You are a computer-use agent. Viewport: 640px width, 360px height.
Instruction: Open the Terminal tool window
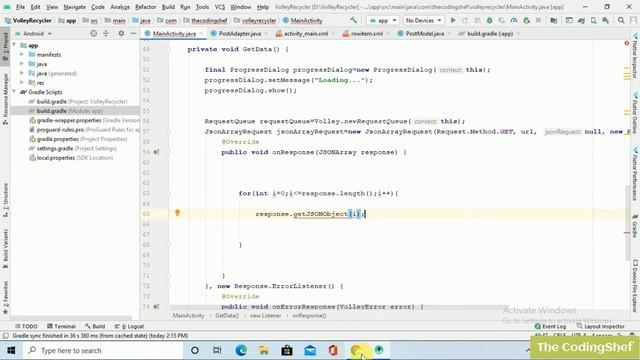(x=61, y=326)
